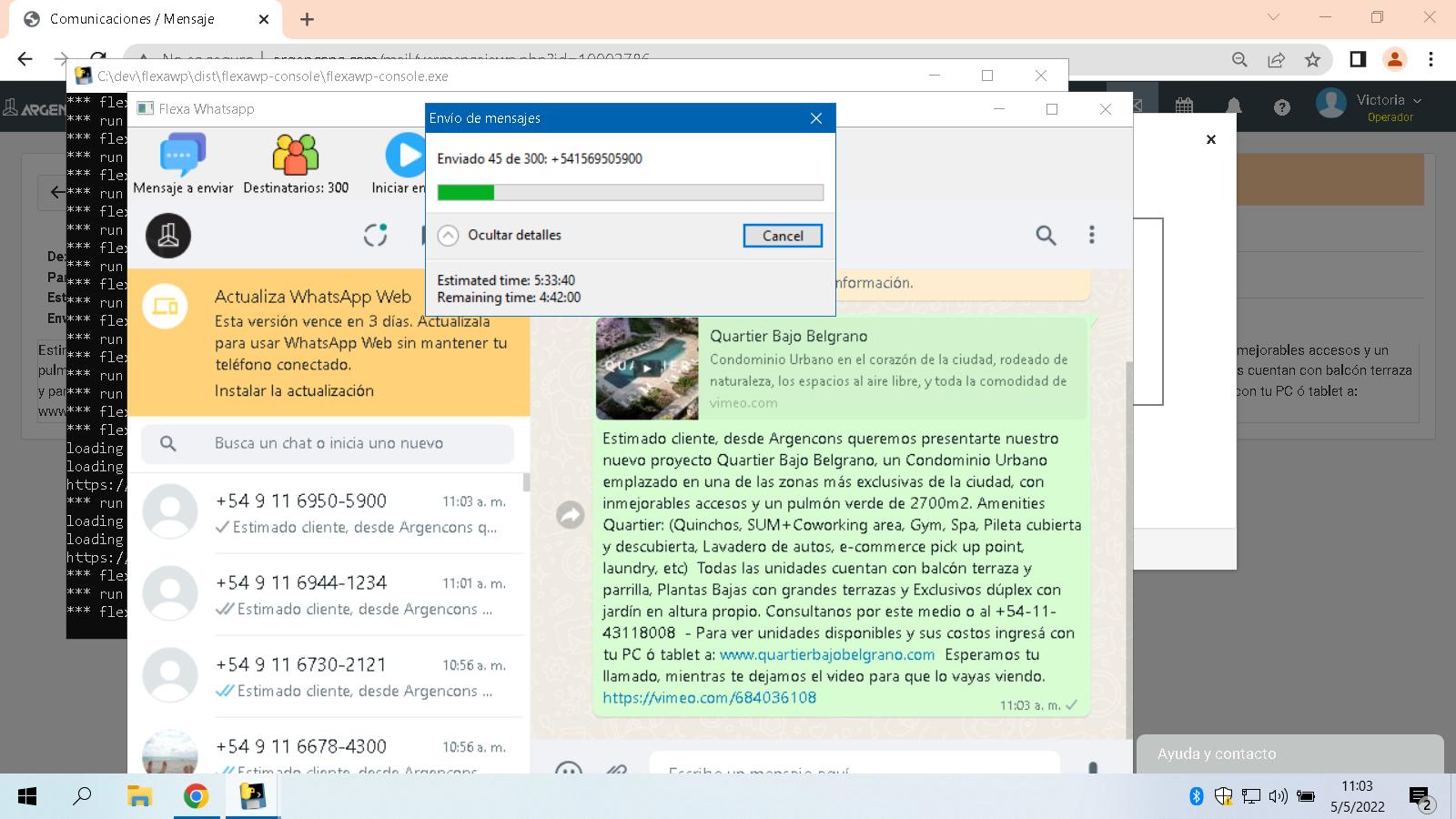Click the message sending progress bar

tap(630, 192)
